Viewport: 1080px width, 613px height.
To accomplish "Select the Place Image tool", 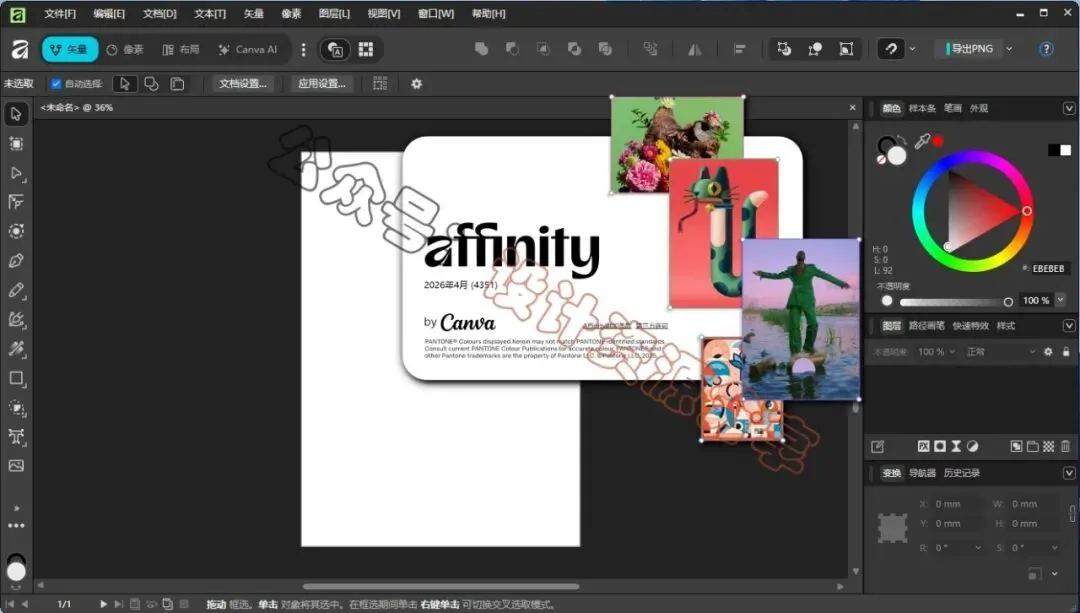I will [x=16, y=466].
